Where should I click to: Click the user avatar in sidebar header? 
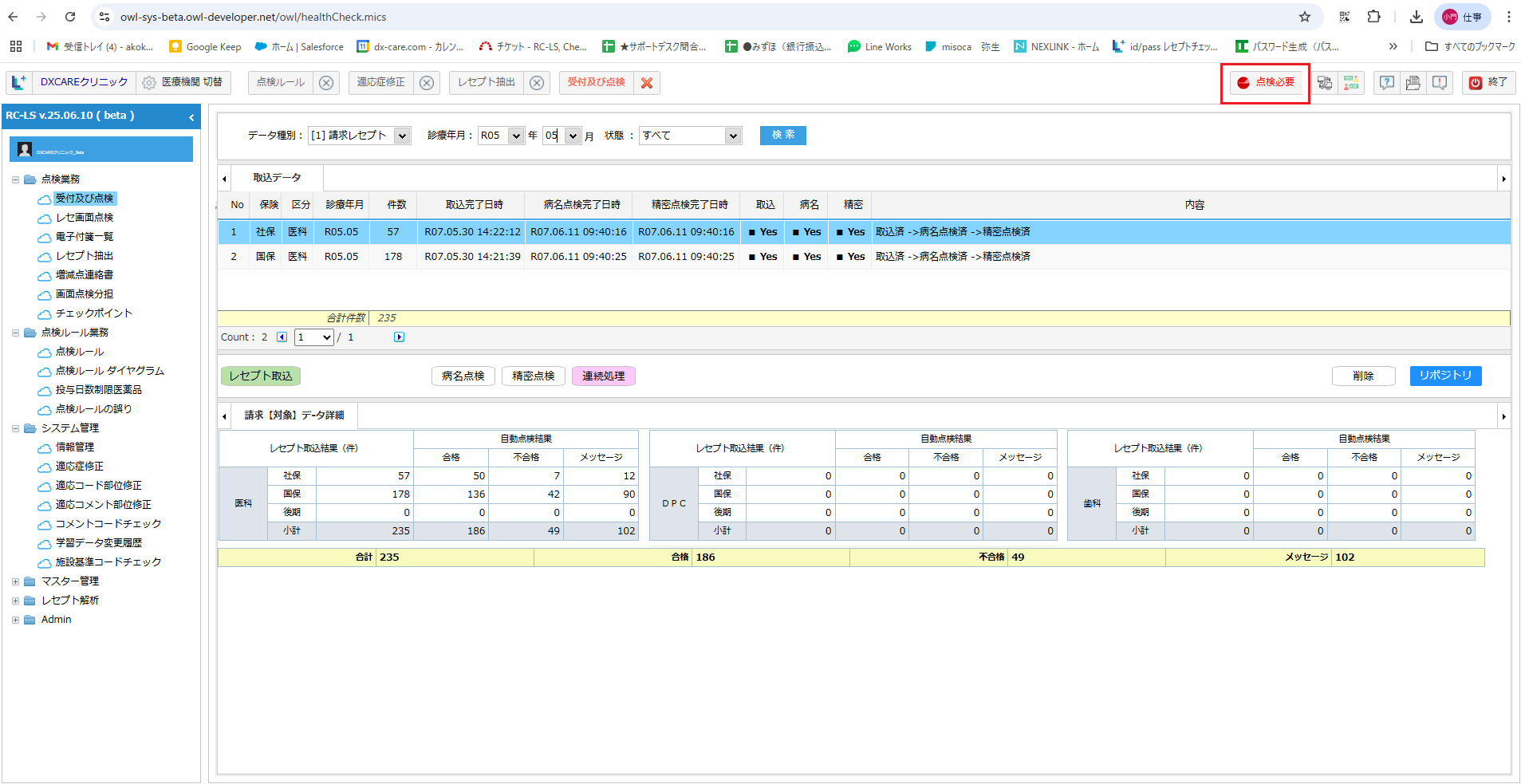coord(25,149)
